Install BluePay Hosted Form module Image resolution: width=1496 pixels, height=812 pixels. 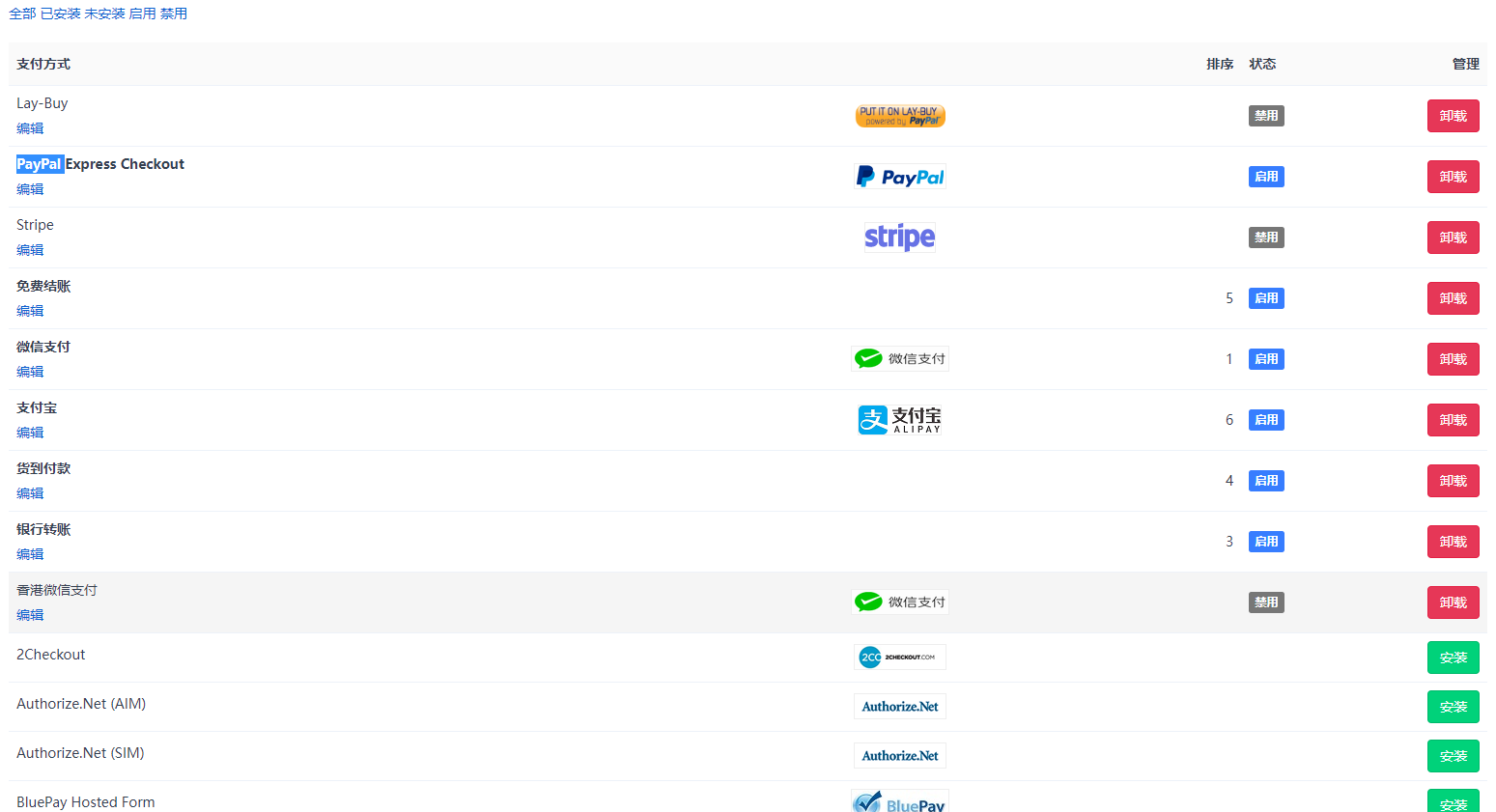[1454, 801]
